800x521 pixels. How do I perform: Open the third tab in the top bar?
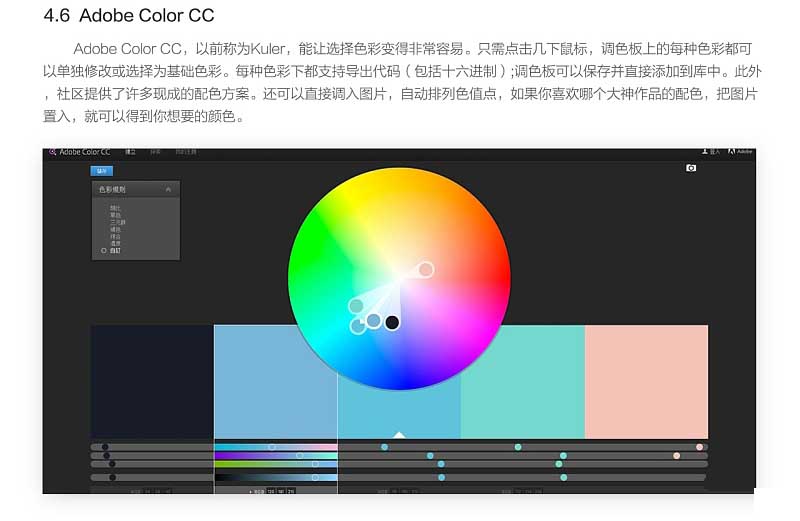point(186,152)
